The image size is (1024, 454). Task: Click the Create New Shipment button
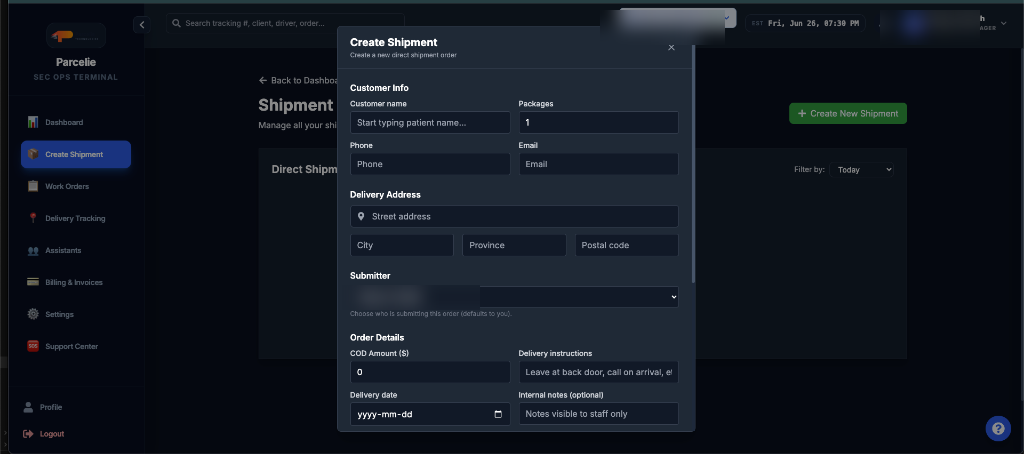[848, 114]
